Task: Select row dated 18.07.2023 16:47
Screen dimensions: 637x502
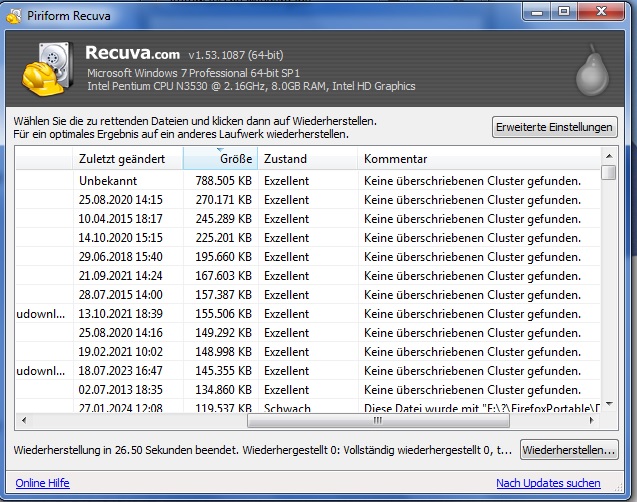Action: coord(308,370)
